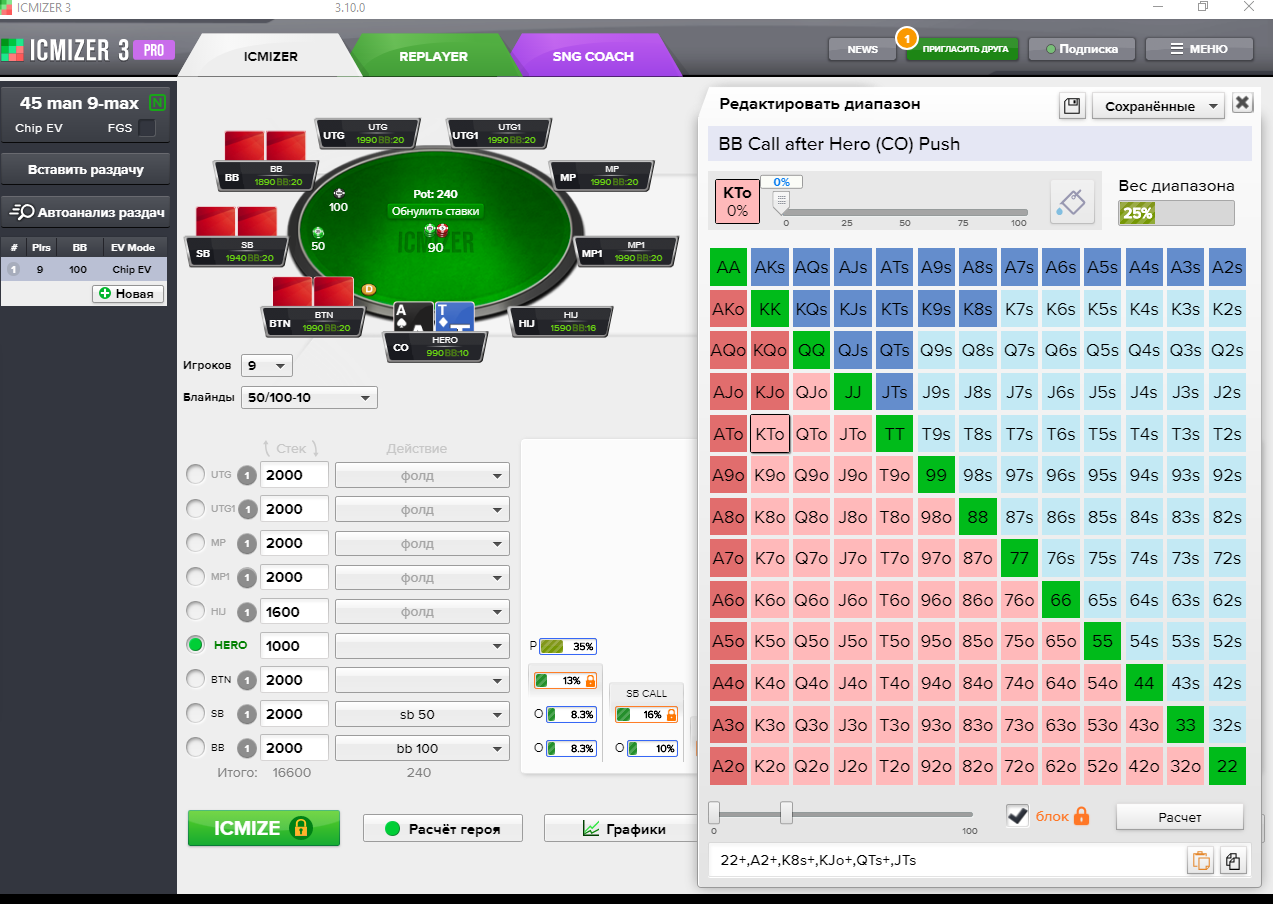The width and height of the screenshot is (1273, 904).
Task: Select the UTG1 radio button
Action: (x=196, y=509)
